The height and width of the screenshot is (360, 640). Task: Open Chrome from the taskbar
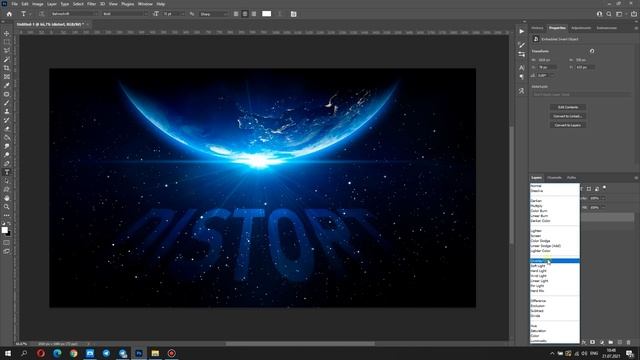(x=73, y=353)
